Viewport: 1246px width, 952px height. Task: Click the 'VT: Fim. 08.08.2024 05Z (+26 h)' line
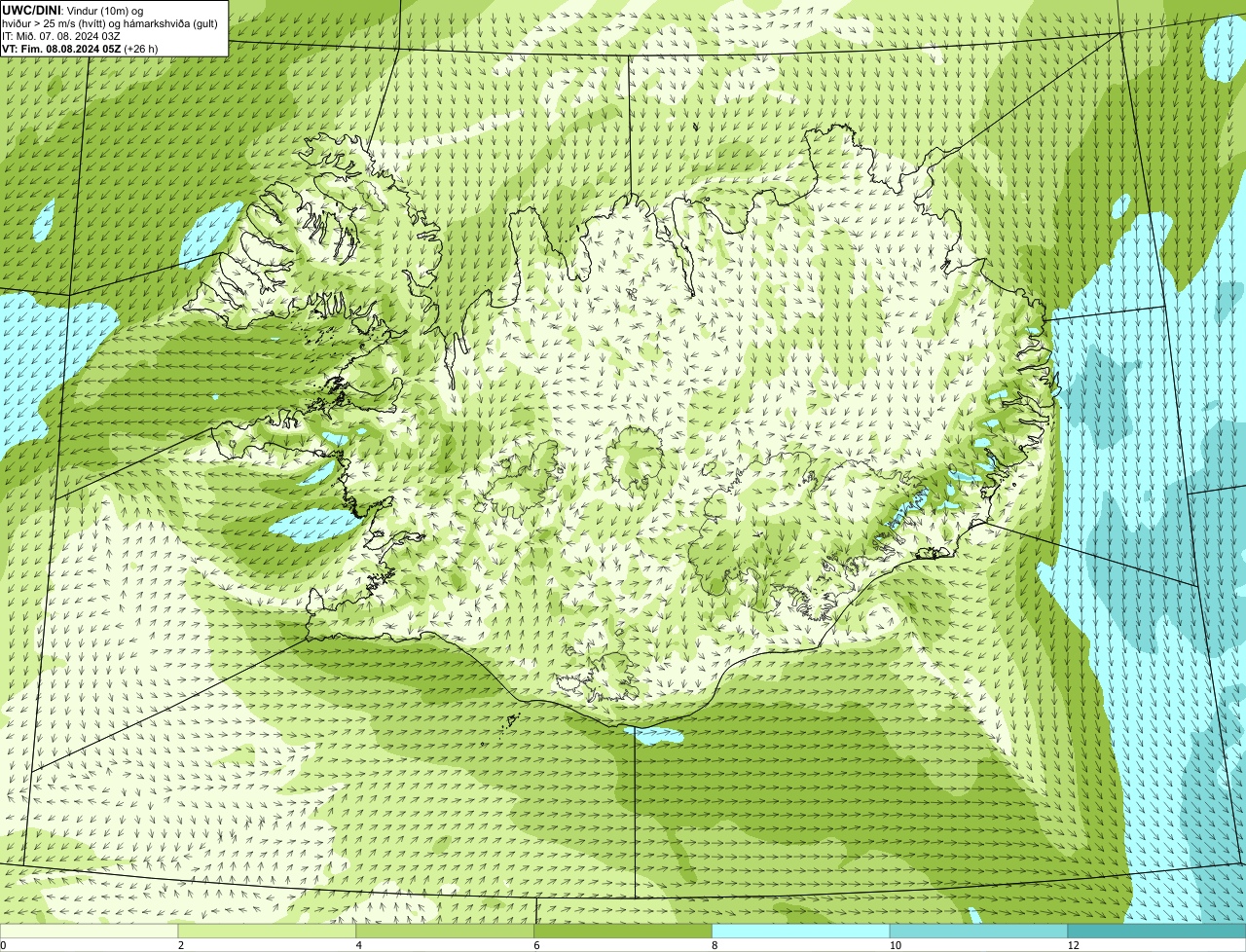tap(80, 48)
